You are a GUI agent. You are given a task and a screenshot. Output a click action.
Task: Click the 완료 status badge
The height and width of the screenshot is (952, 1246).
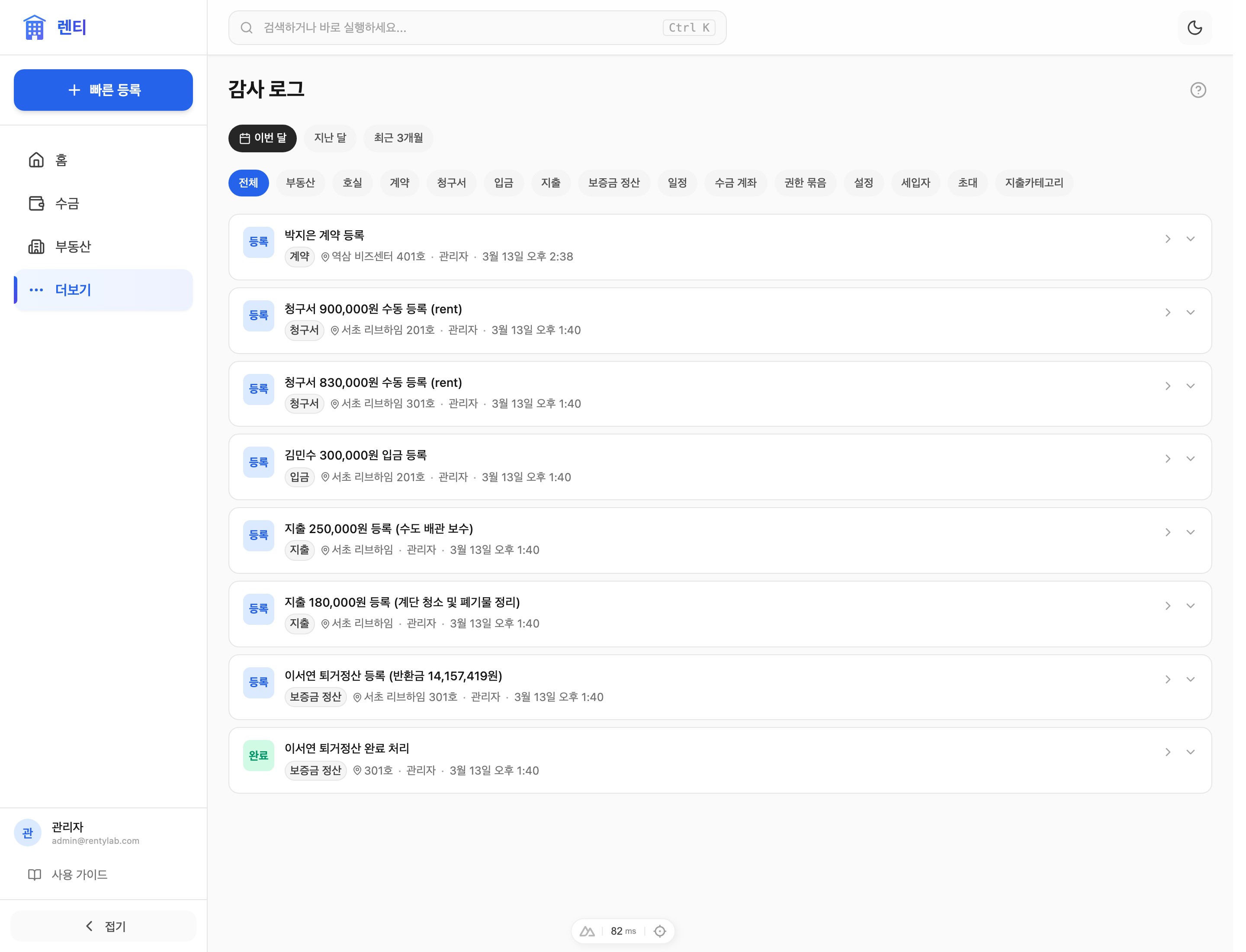click(x=258, y=756)
